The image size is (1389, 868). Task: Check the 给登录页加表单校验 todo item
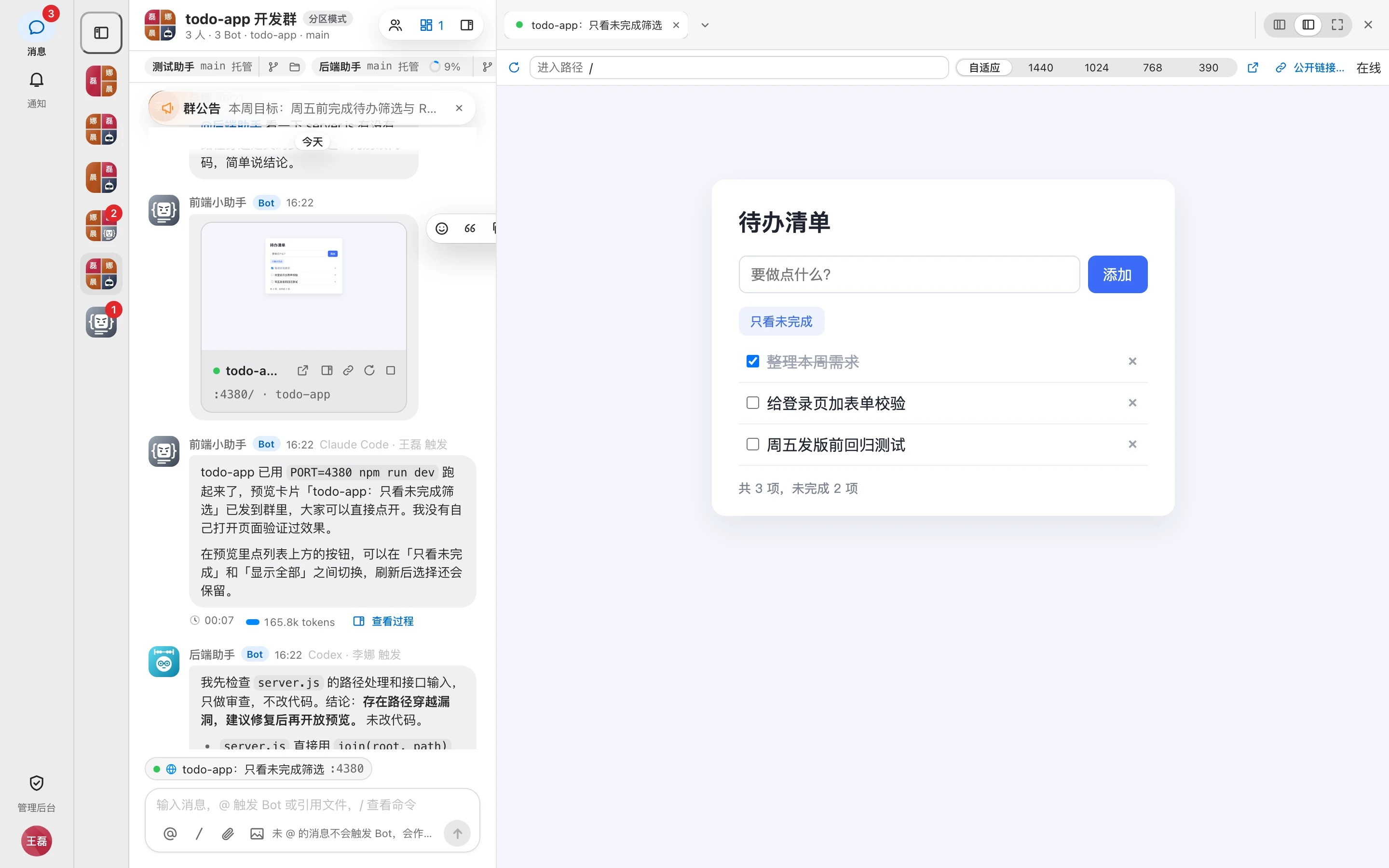[x=752, y=403]
